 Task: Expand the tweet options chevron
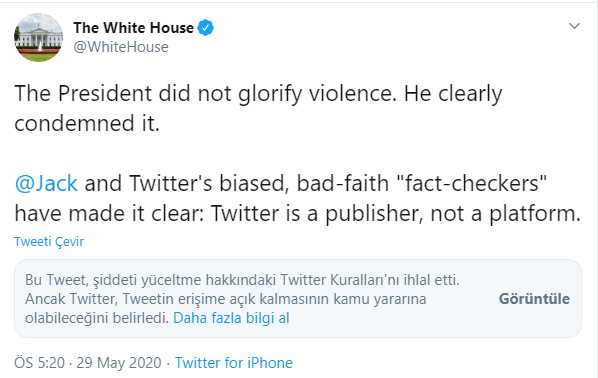tap(574, 26)
